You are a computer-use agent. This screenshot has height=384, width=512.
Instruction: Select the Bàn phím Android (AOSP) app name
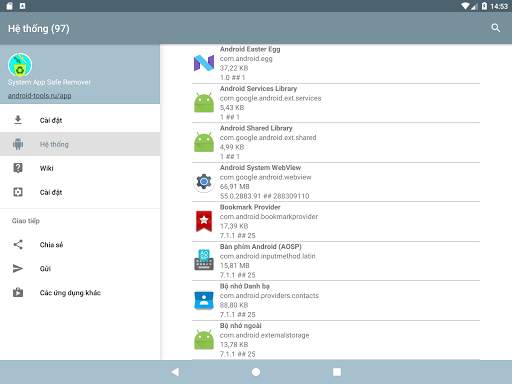point(261,246)
